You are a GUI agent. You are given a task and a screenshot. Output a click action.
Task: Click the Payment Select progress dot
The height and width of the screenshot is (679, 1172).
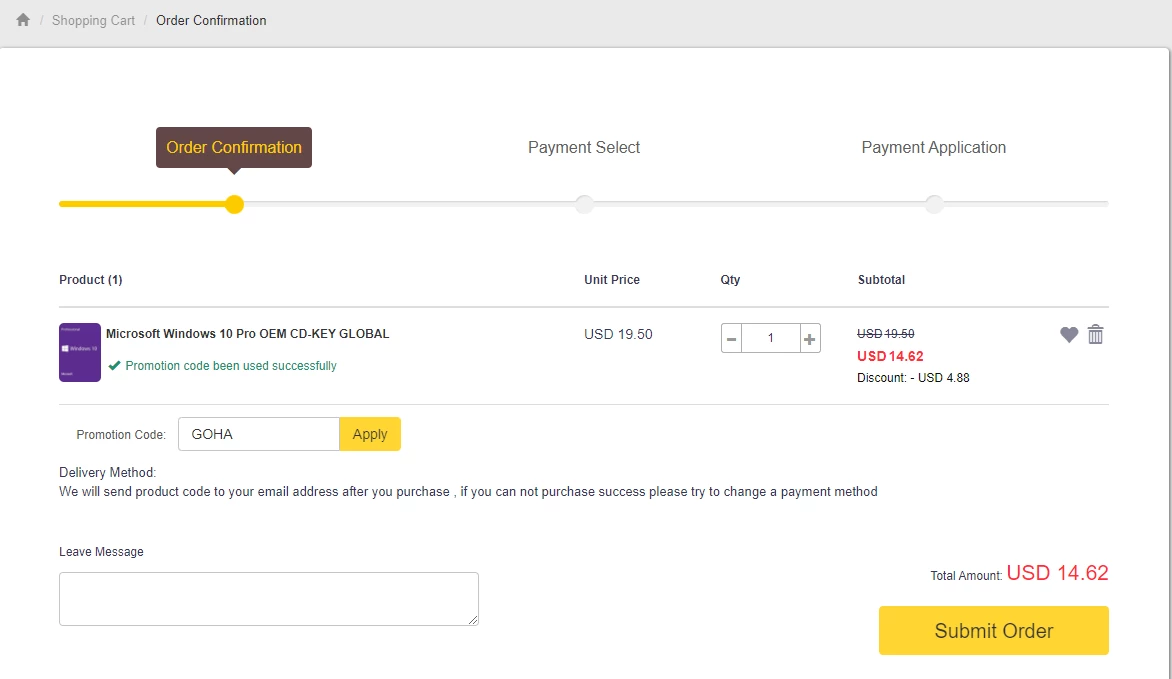coord(584,204)
